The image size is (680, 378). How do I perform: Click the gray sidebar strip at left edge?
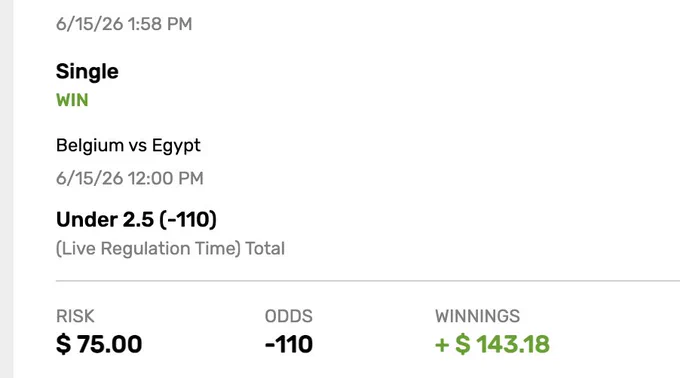coord(7,189)
